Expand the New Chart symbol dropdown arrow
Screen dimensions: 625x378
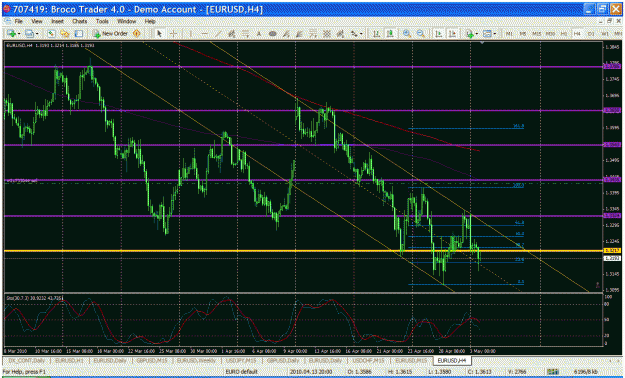tap(19, 34)
